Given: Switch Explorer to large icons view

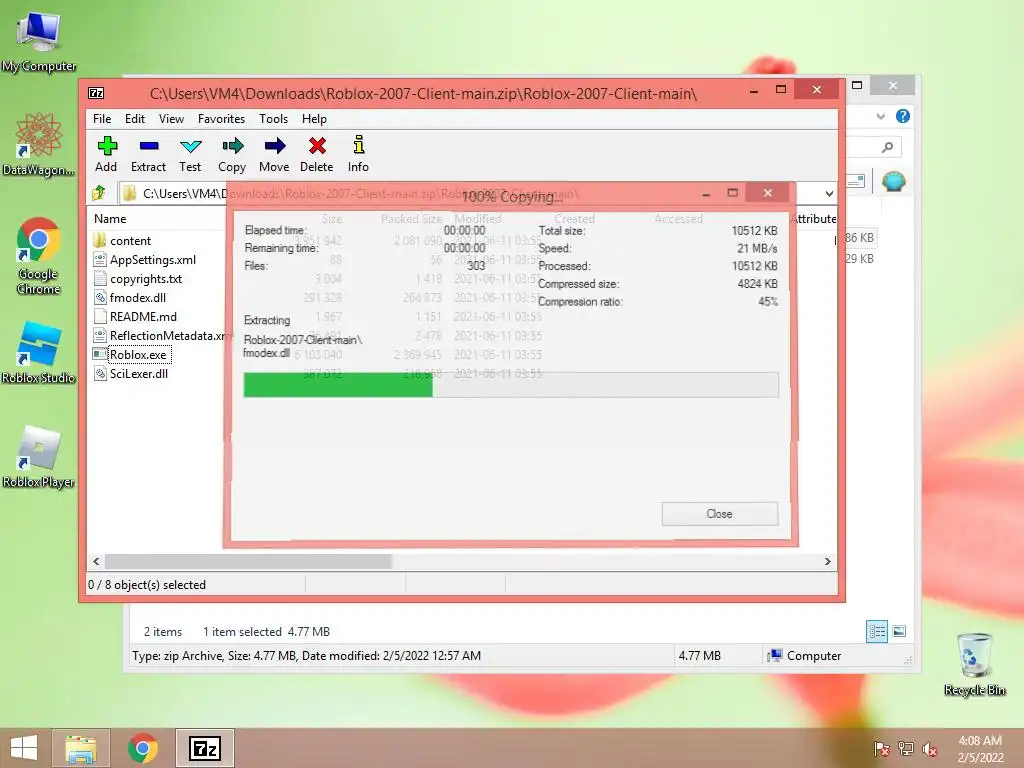Looking at the screenshot, I should pos(899,631).
